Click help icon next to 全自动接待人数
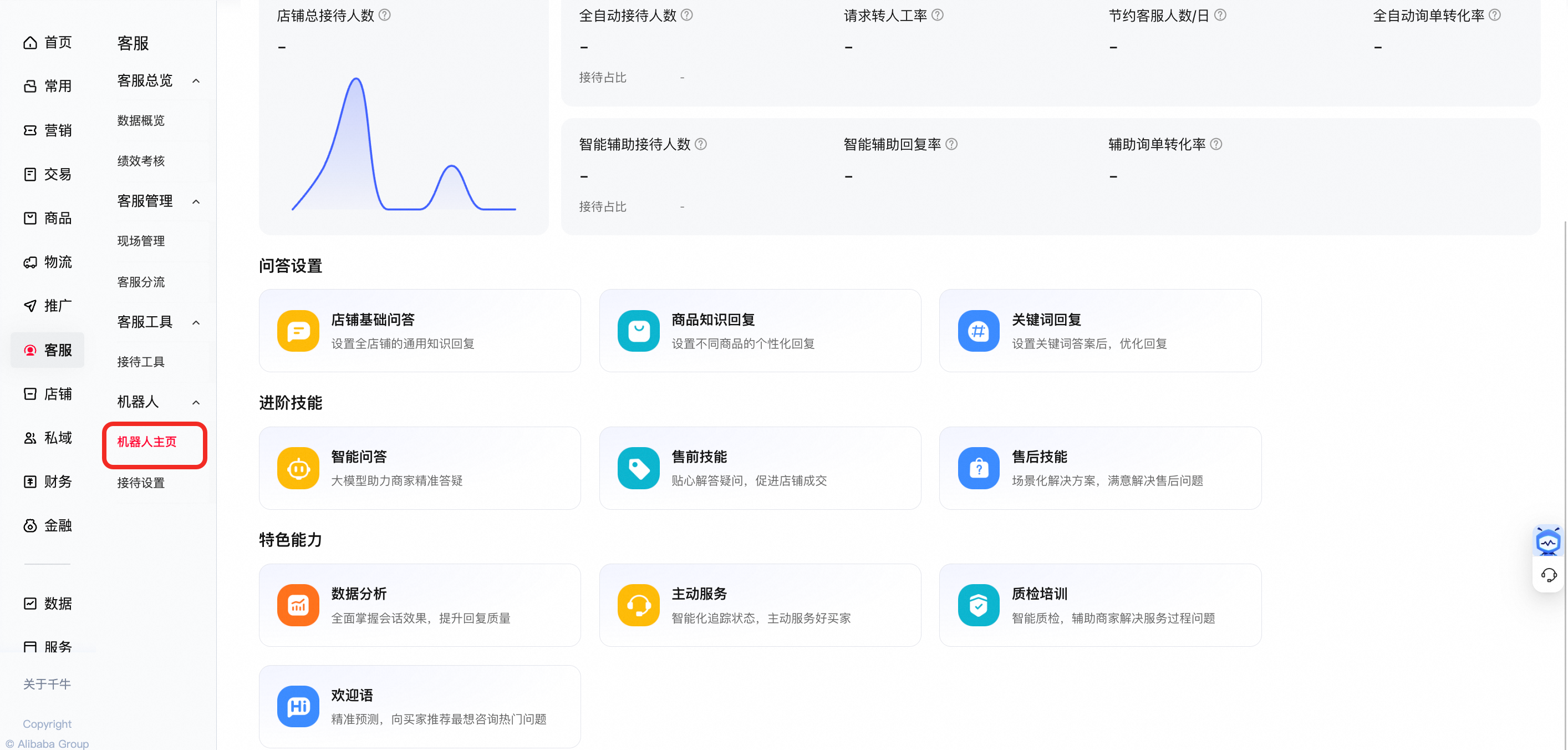Viewport: 1568px width, 750px height. click(686, 14)
